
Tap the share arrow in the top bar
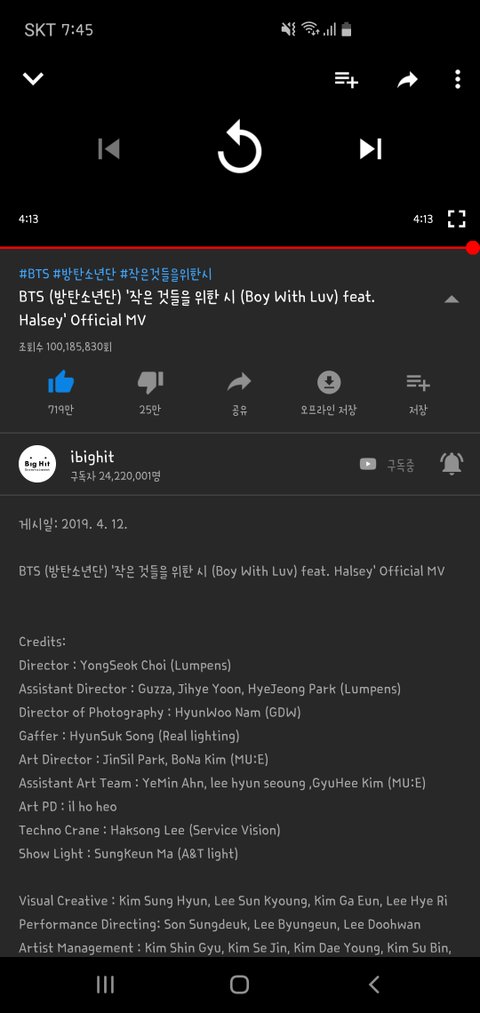407,79
